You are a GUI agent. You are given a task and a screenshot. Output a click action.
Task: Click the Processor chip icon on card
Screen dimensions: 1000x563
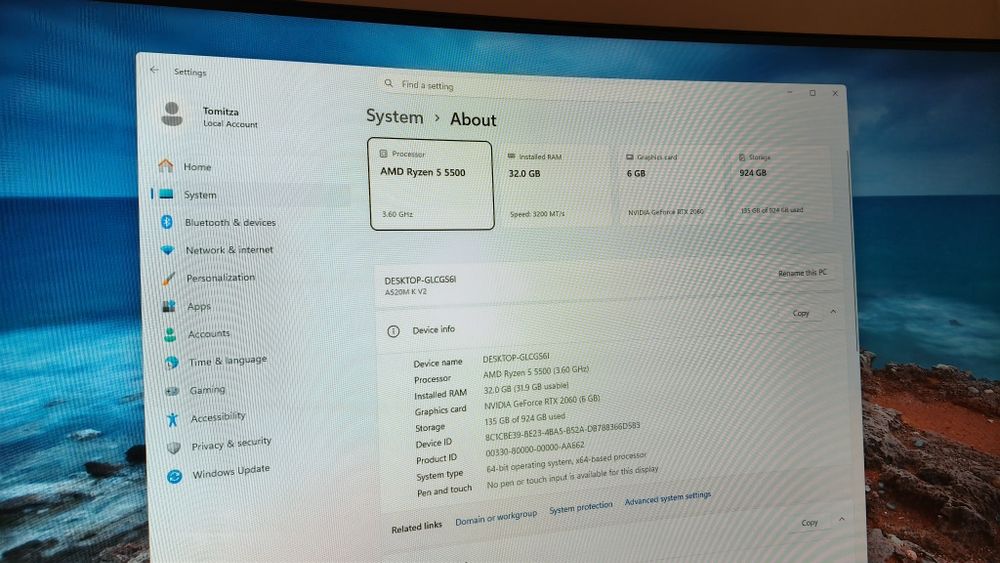coord(383,154)
